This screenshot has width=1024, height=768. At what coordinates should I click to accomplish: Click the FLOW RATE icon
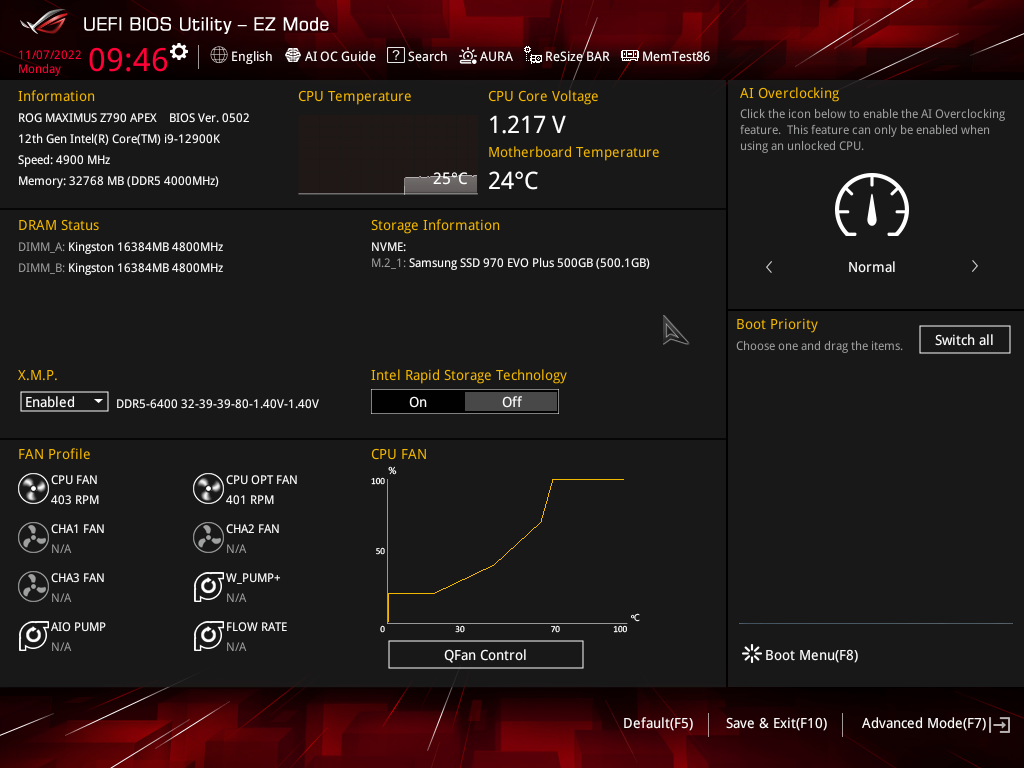coord(208,636)
